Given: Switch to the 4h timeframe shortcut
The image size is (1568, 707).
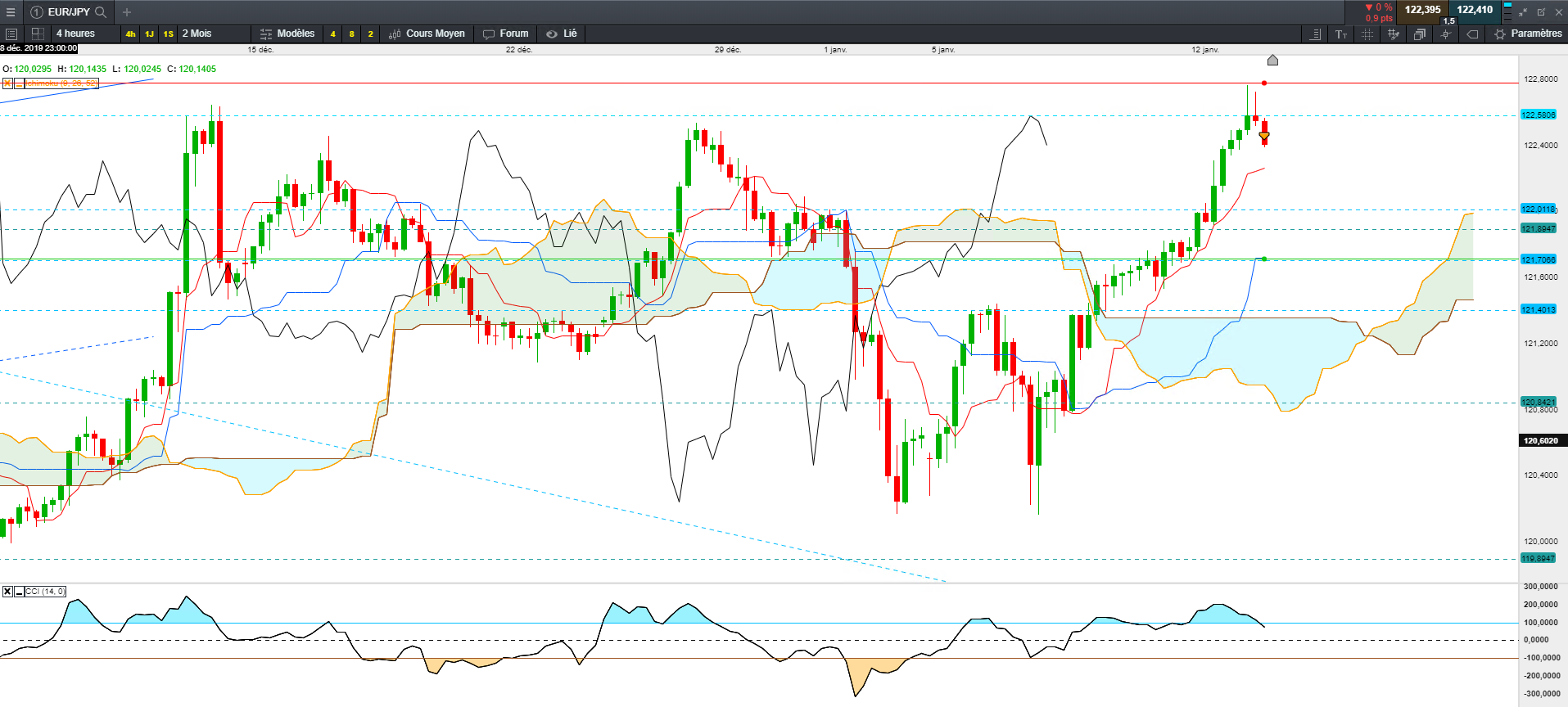Looking at the screenshot, I should coord(130,34).
